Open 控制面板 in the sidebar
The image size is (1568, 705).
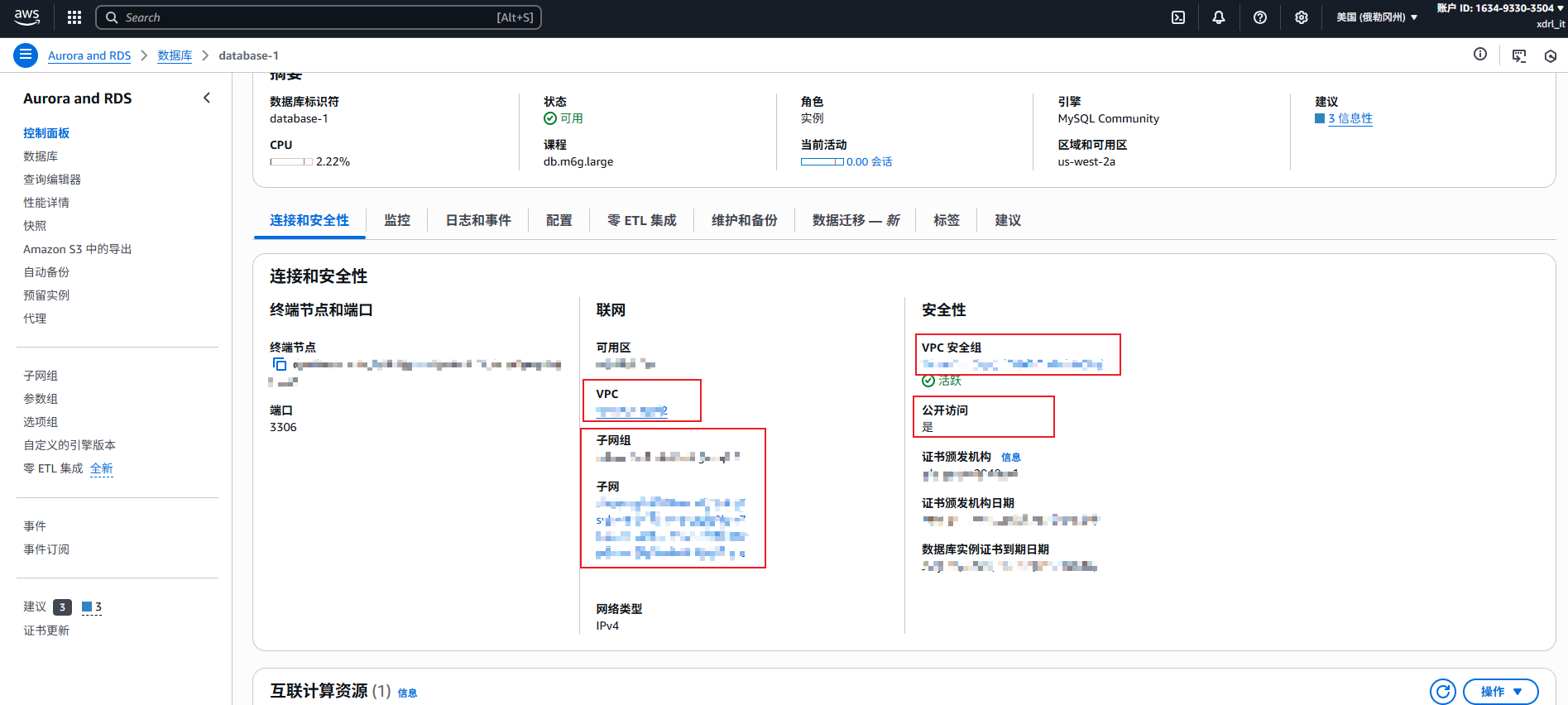pyautogui.click(x=46, y=133)
